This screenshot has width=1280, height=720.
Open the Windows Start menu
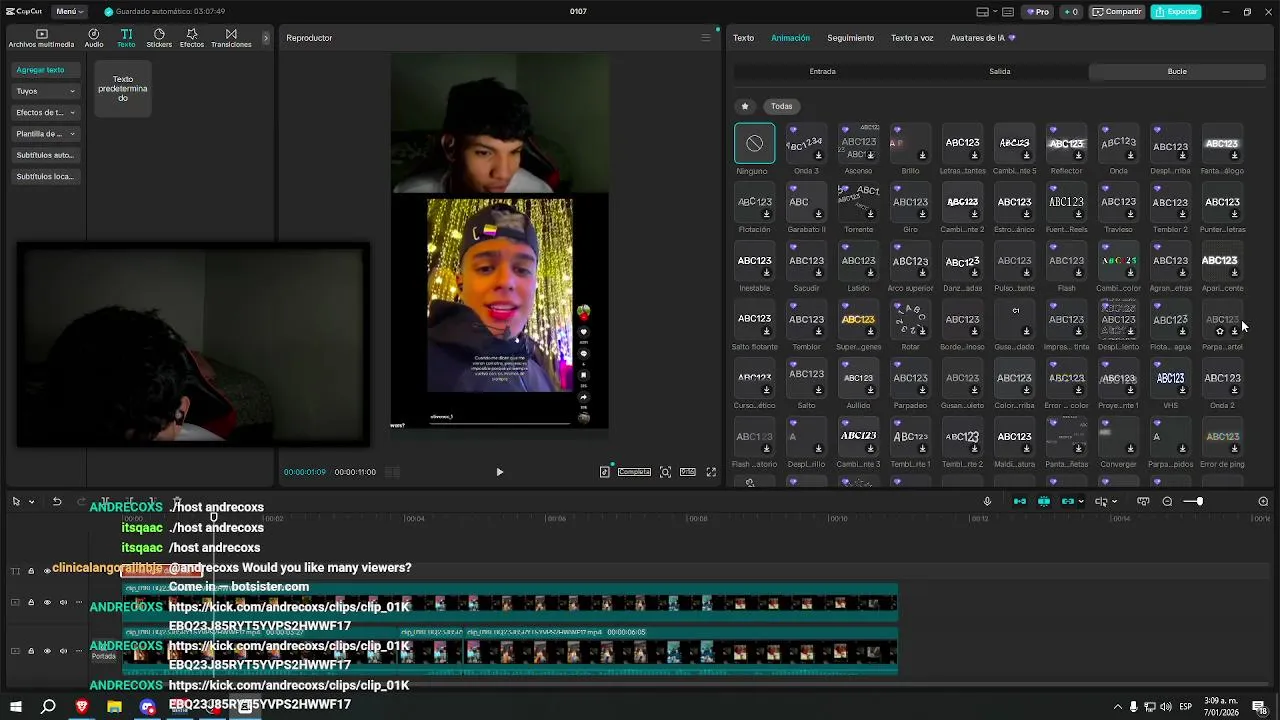tap(15, 707)
